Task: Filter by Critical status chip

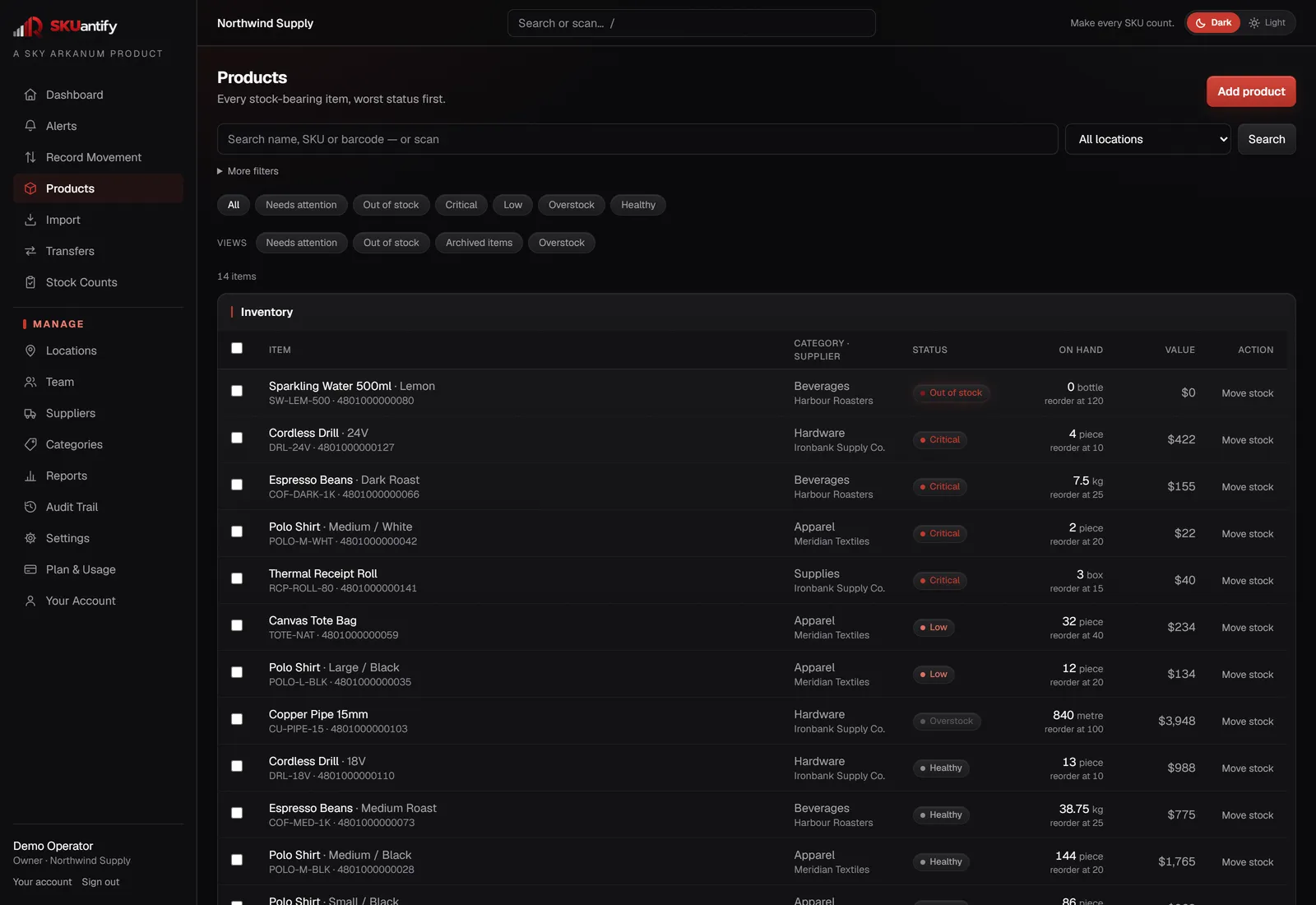Action: point(461,205)
